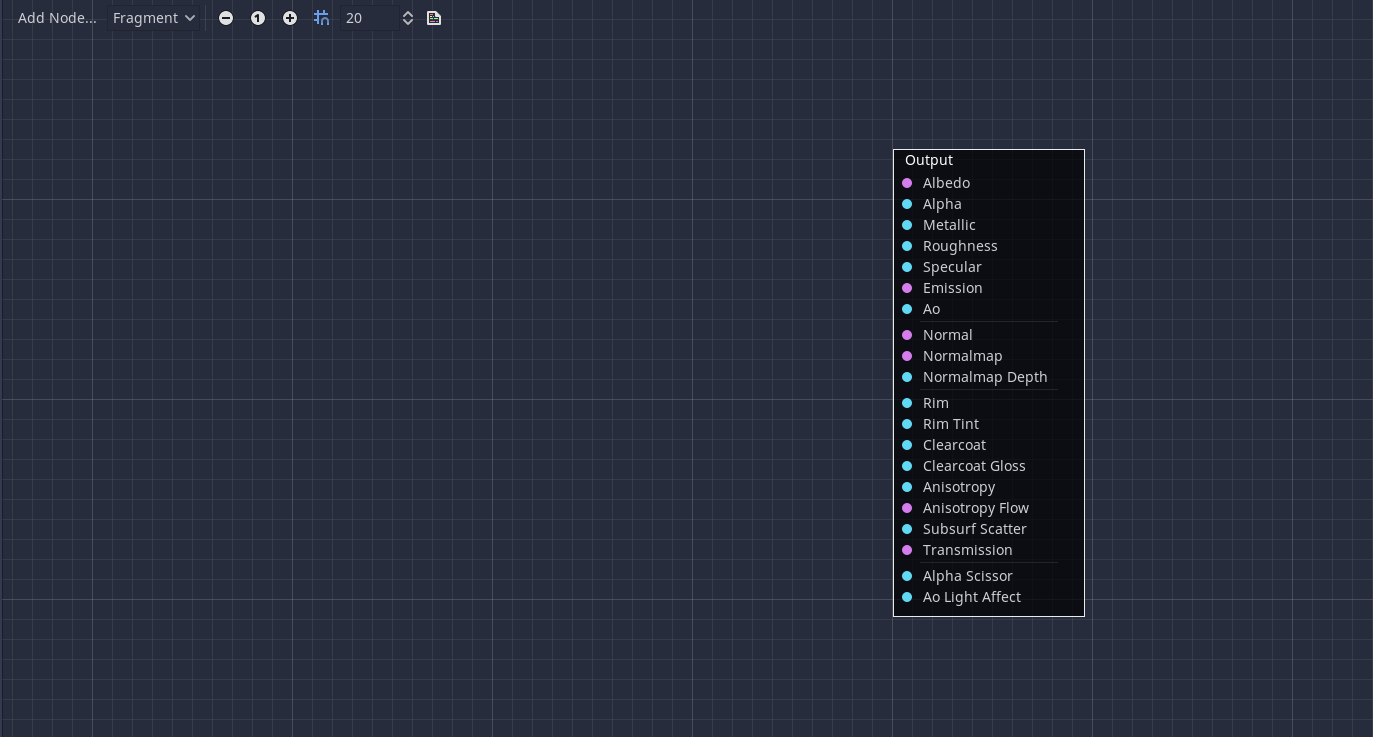Viewport: 1373px width, 737px height.
Task: Open the Fragment shader mode dropdown
Action: coord(153,18)
